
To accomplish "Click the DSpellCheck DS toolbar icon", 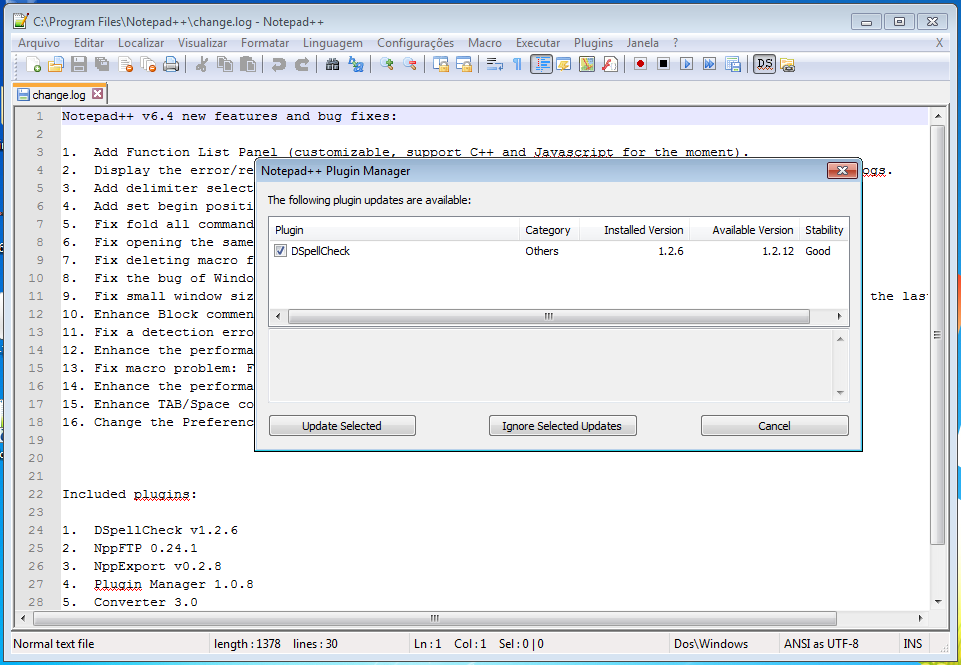I will (764, 63).
